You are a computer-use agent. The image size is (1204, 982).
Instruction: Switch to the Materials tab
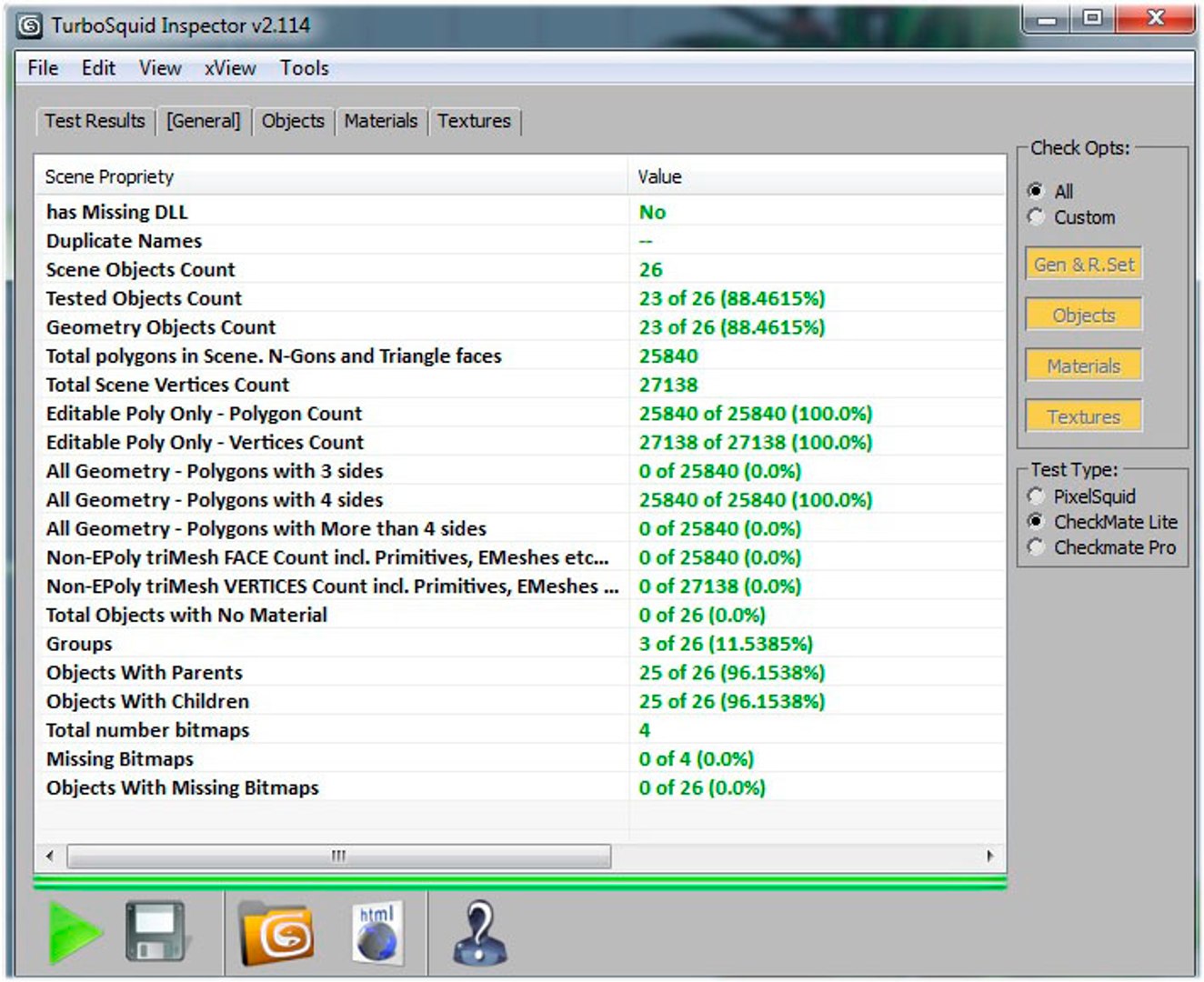point(381,121)
